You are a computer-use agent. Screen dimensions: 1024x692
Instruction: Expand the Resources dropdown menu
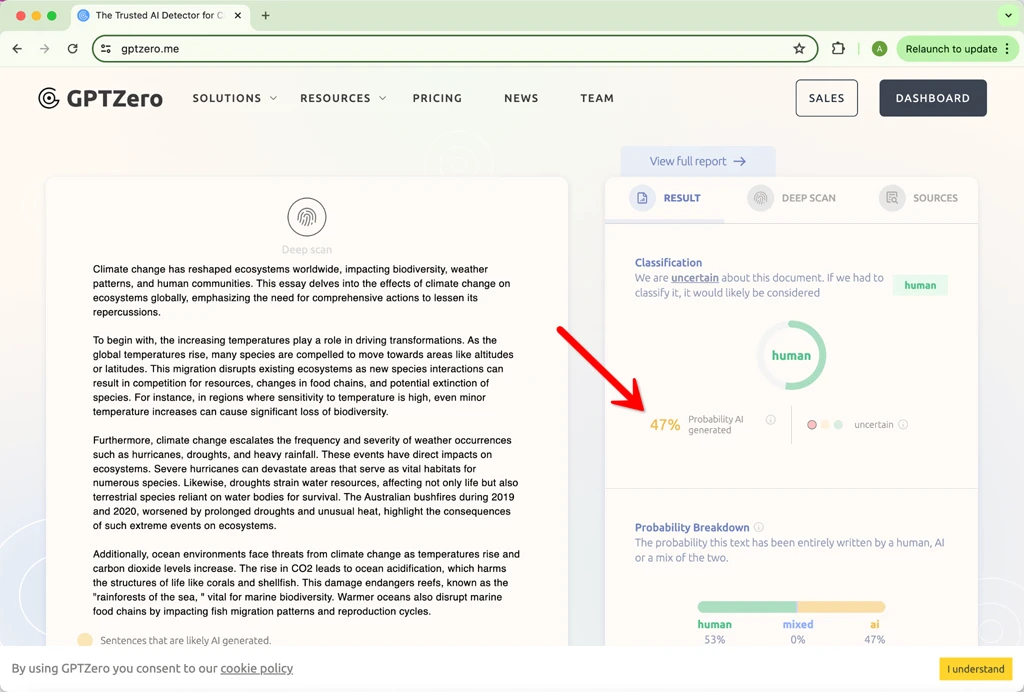click(343, 98)
